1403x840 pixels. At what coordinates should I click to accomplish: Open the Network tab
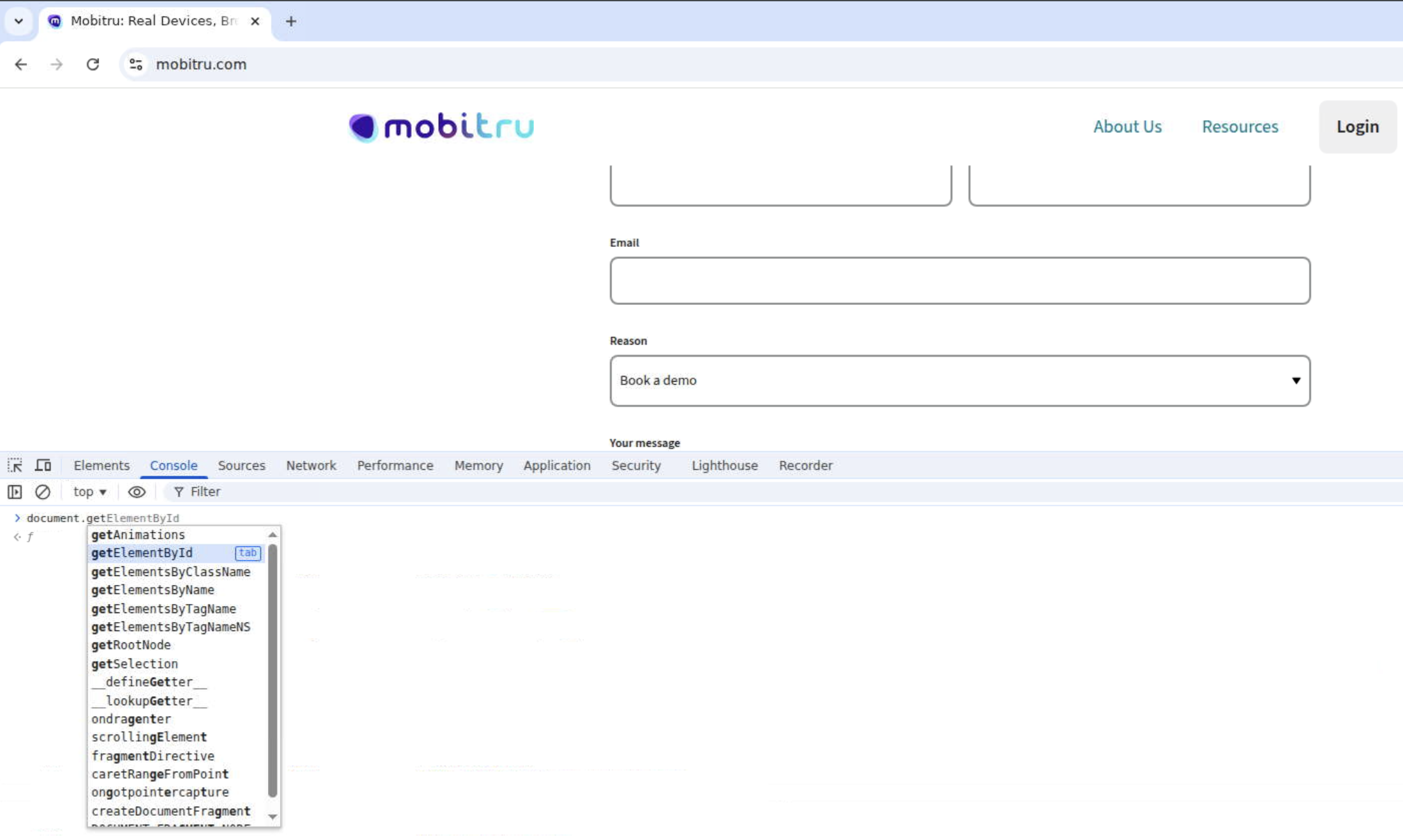point(311,465)
